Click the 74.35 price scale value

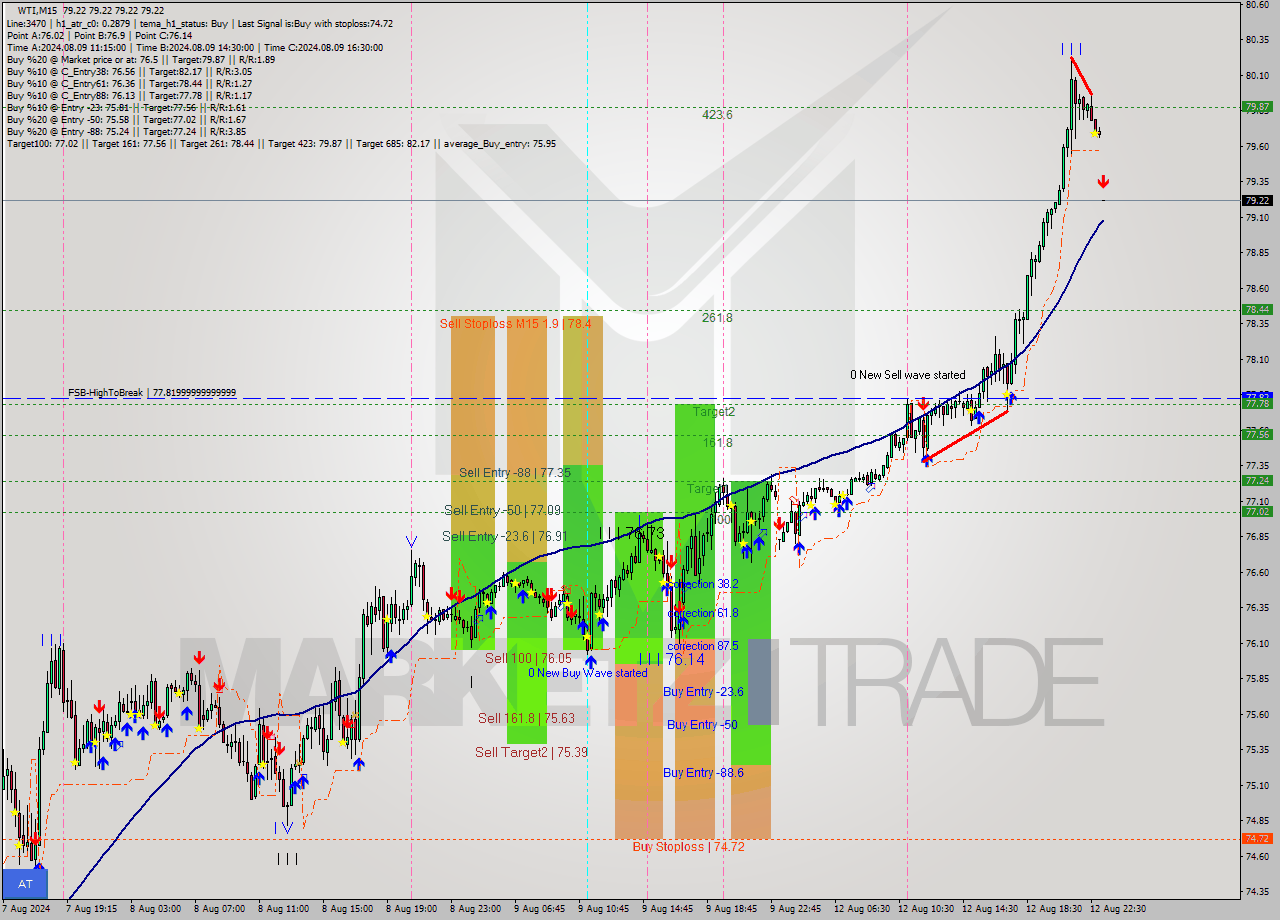click(x=1257, y=892)
